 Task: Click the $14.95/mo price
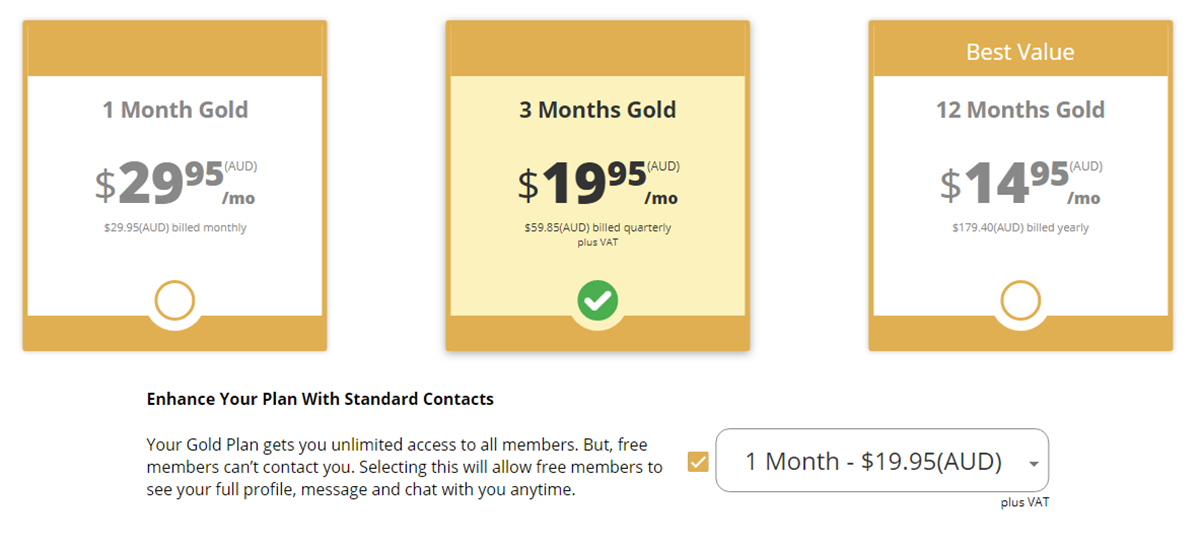click(1020, 183)
